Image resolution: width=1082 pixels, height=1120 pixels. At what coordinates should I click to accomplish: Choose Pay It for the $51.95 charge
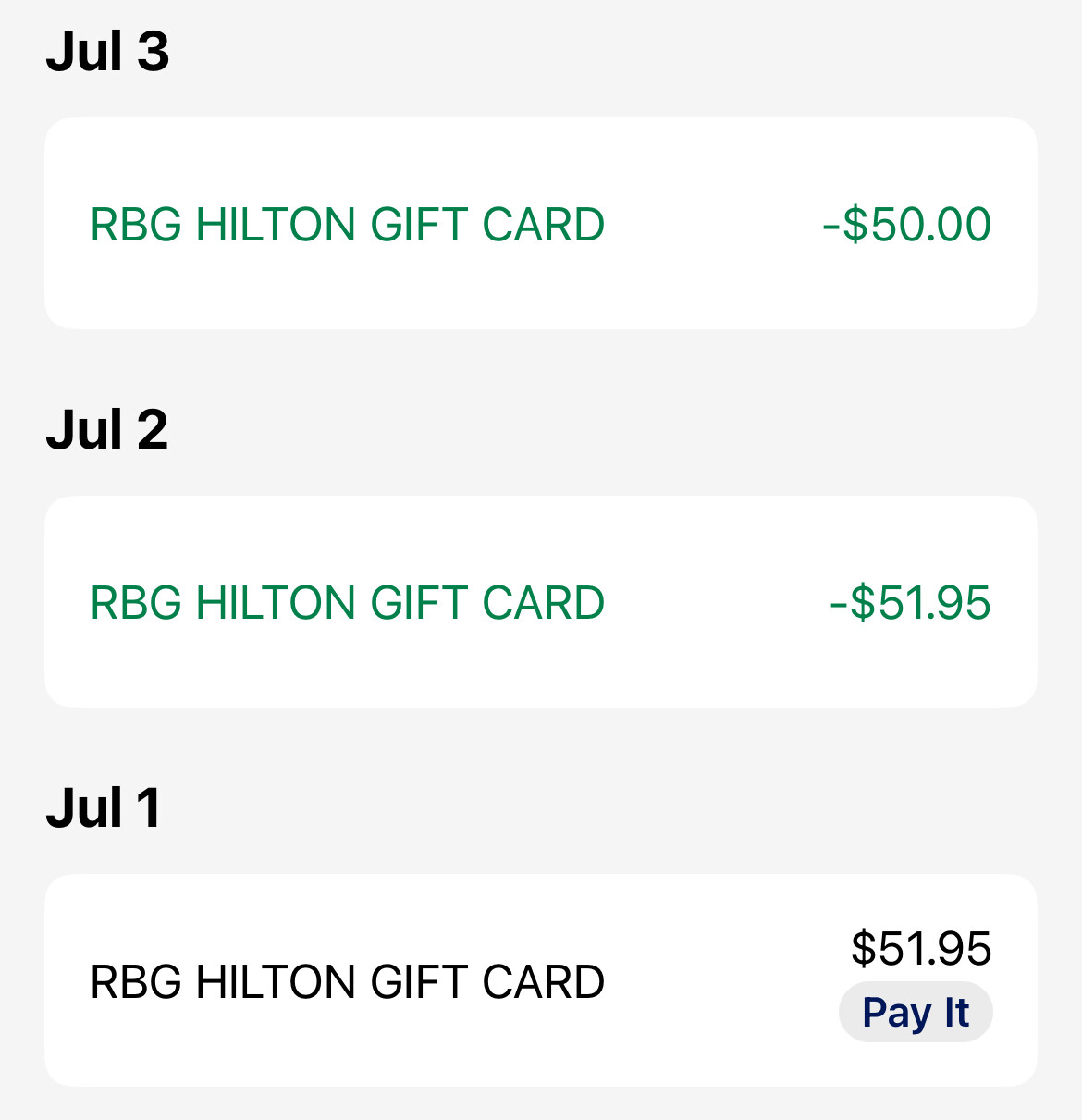coord(916,1012)
